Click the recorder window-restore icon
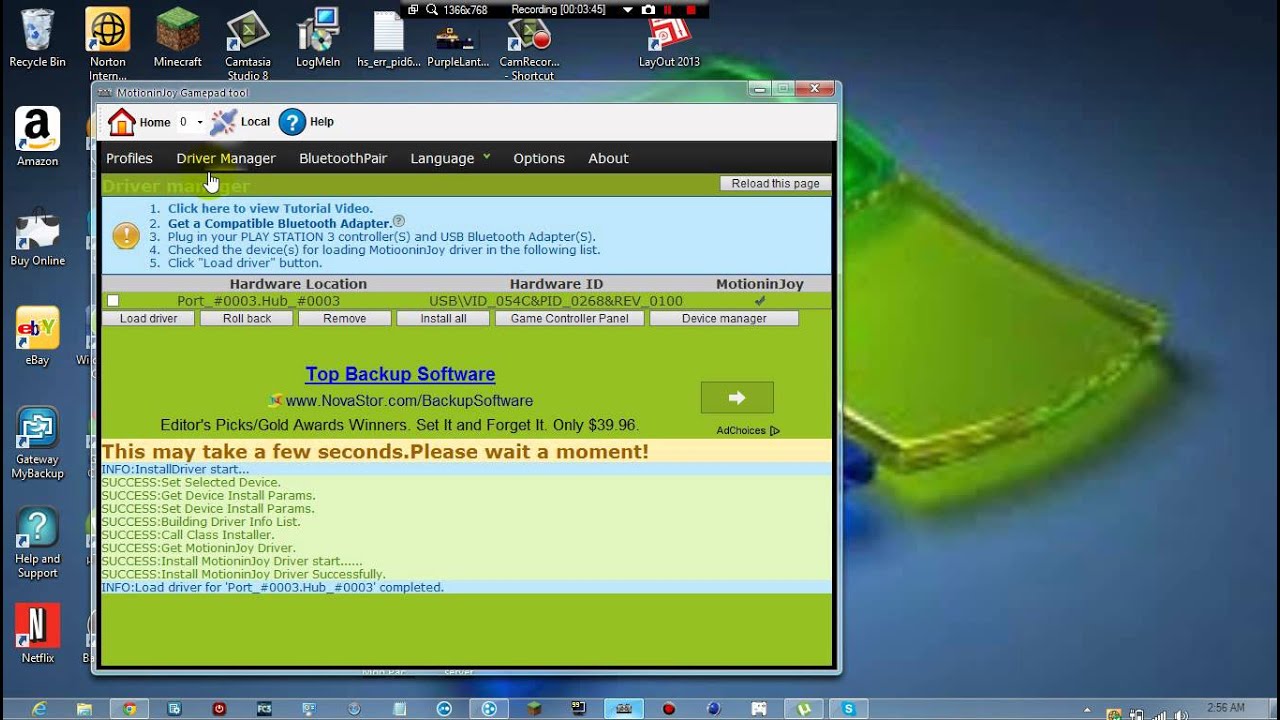 pos(413,9)
